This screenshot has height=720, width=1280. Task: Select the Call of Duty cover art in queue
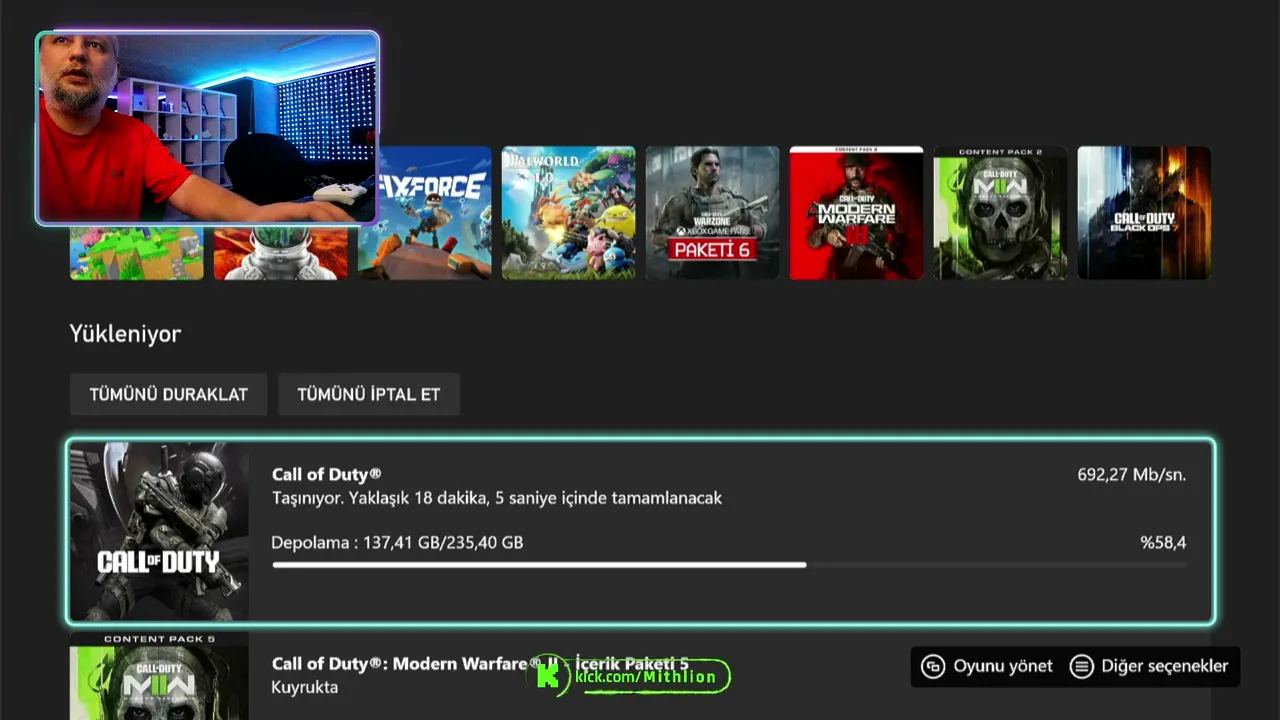pyautogui.click(x=159, y=532)
